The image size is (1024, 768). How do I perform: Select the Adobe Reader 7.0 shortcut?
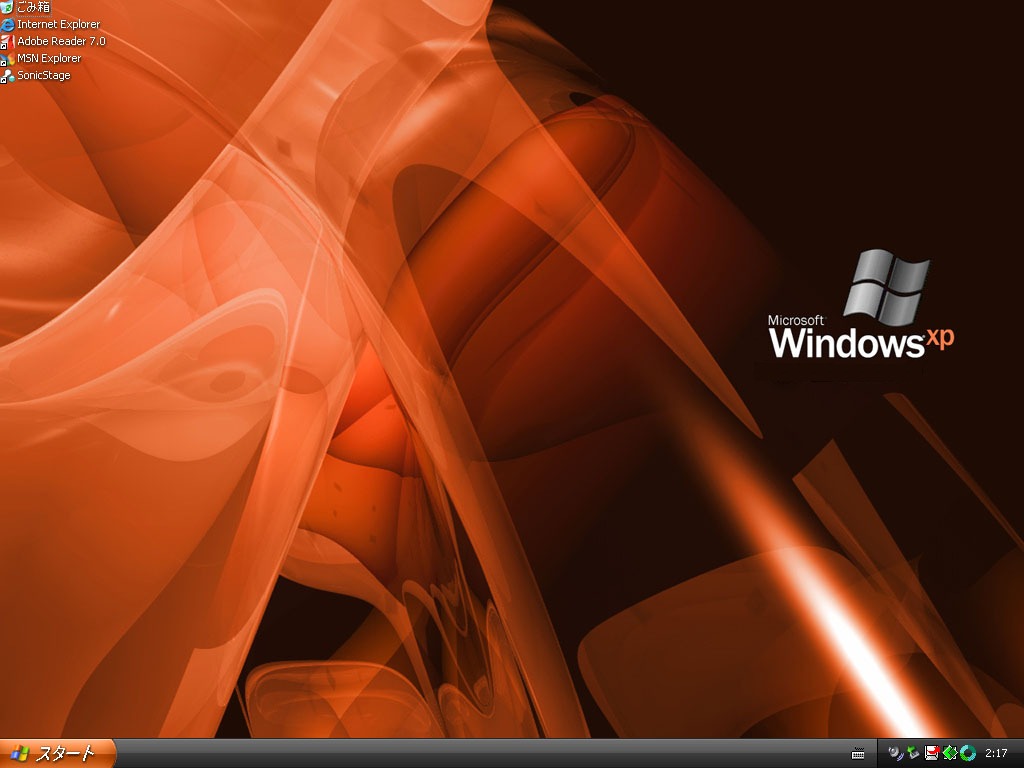pos(53,41)
